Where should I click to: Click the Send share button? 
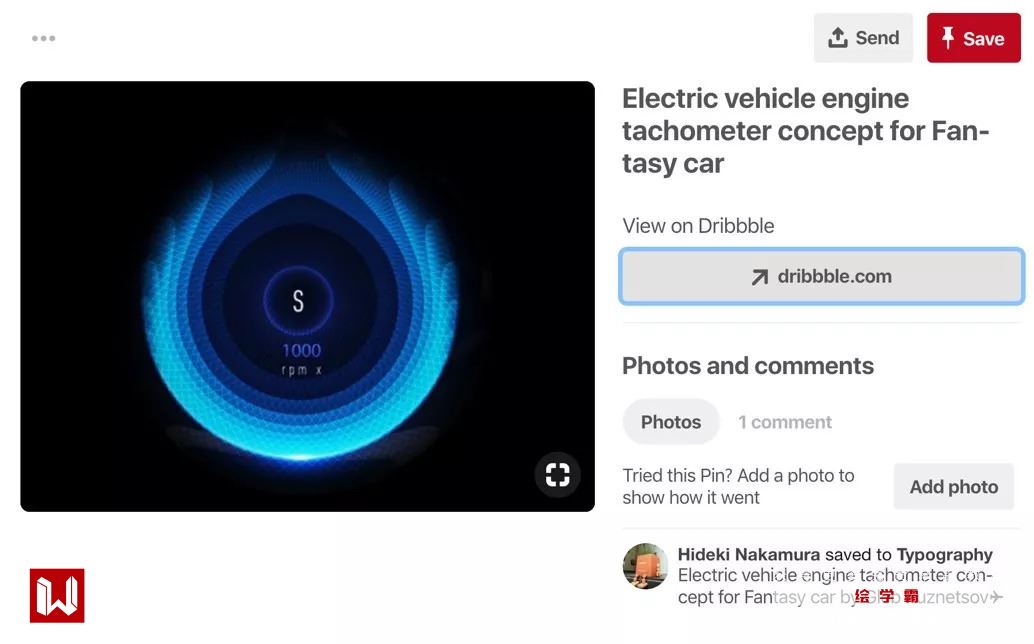pyautogui.click(x=863, y=38)
